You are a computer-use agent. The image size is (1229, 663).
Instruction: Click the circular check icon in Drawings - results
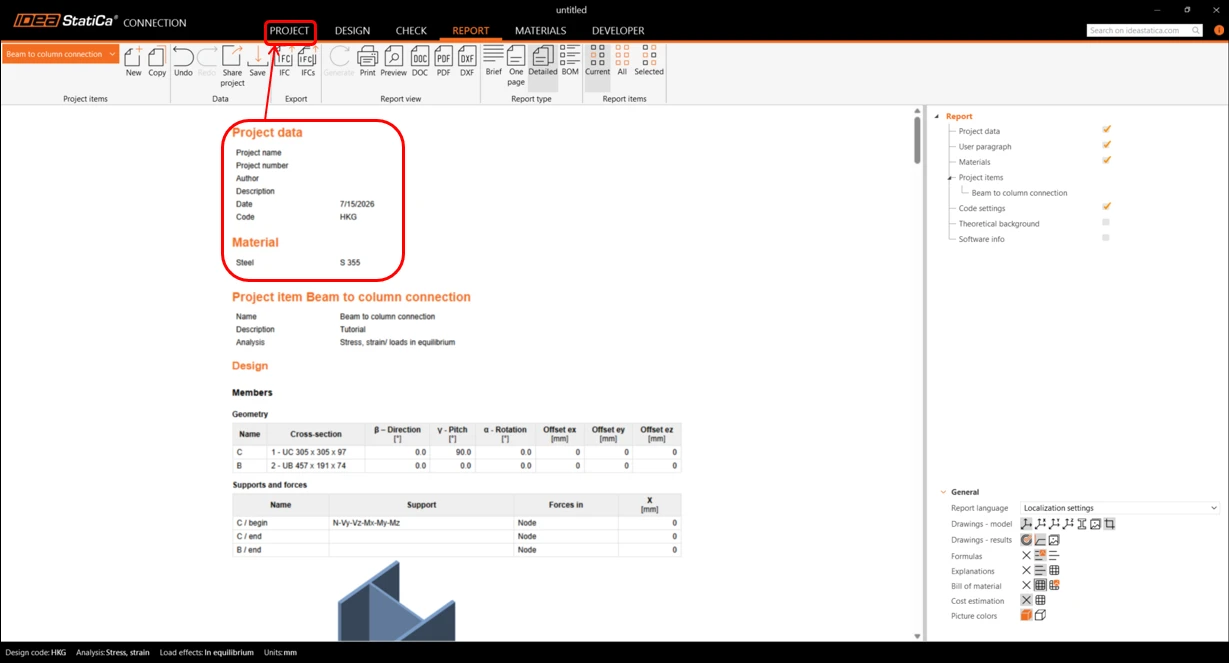pyautogui.click(x=1026, y=540)
